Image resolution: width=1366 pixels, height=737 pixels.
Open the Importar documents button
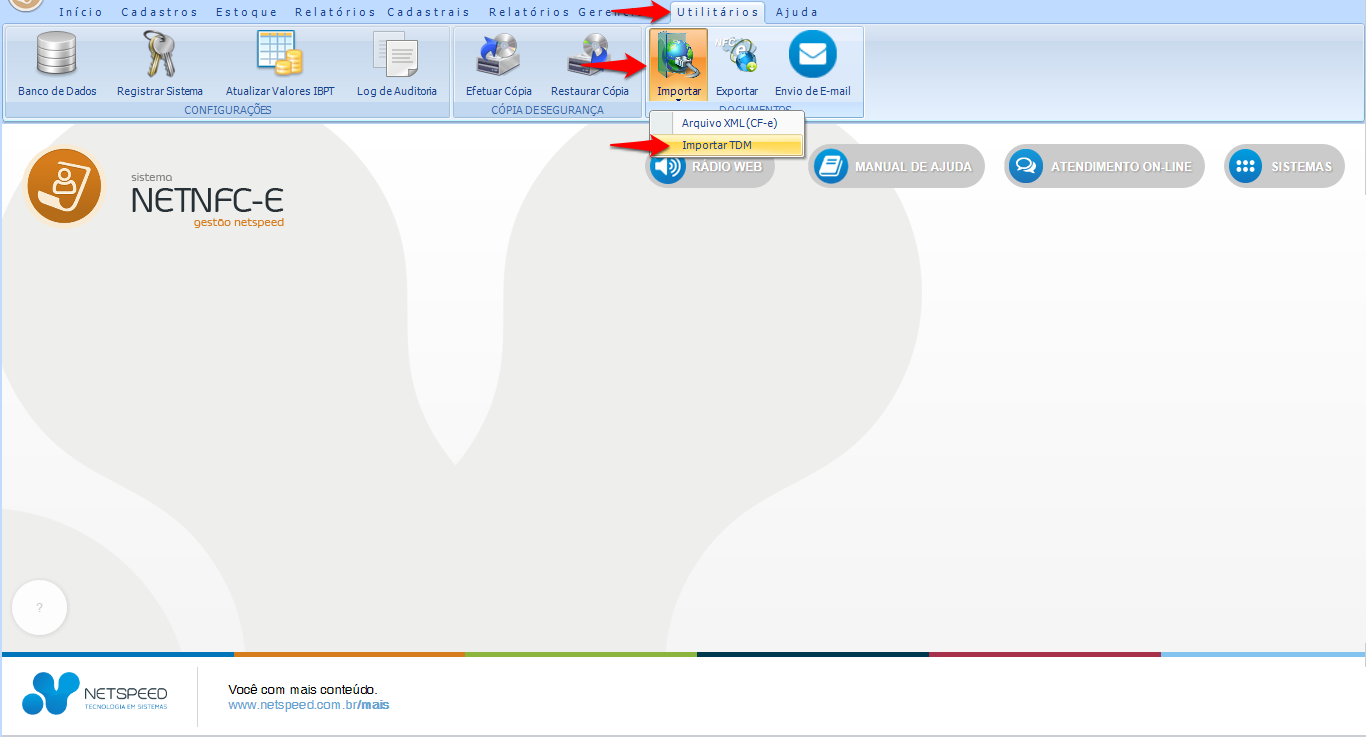pos(679,65)
